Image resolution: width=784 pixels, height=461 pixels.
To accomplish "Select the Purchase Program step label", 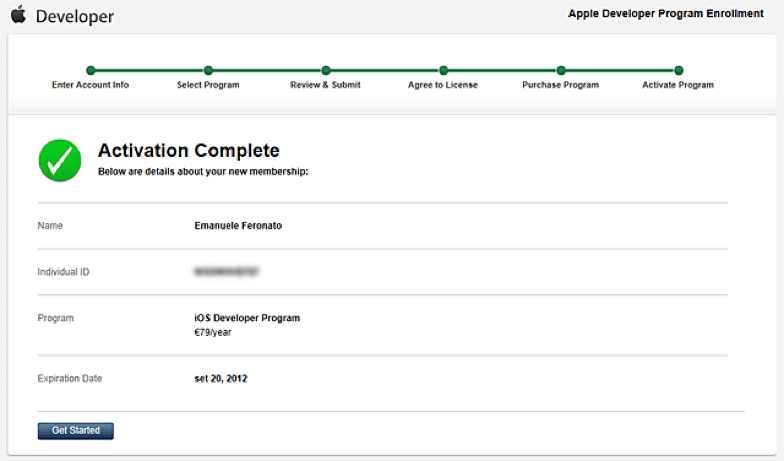I will [560, 86].
